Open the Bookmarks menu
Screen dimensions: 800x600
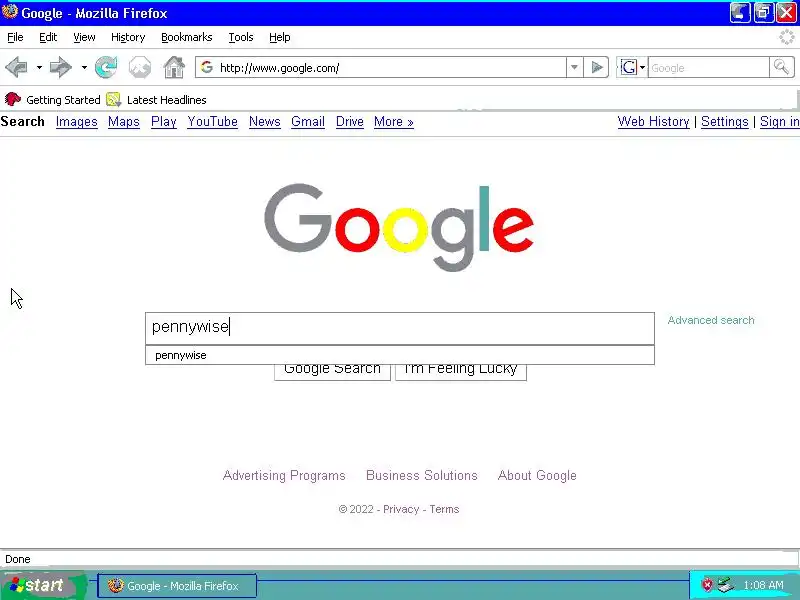pos(187,37)
